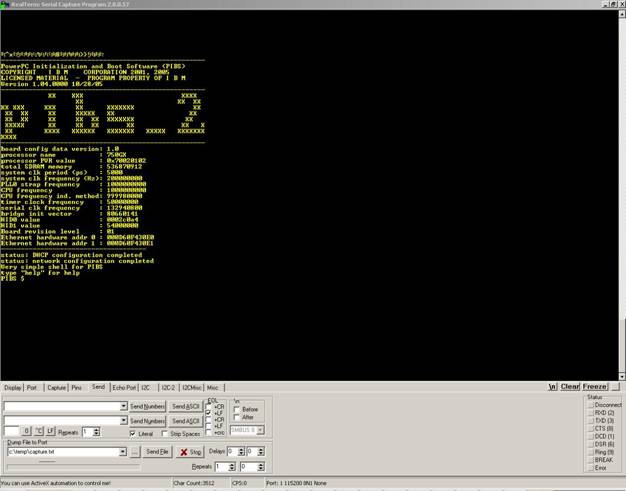
Task: Click the terminal scrollbar up arrow
Action: click(622, 14)
